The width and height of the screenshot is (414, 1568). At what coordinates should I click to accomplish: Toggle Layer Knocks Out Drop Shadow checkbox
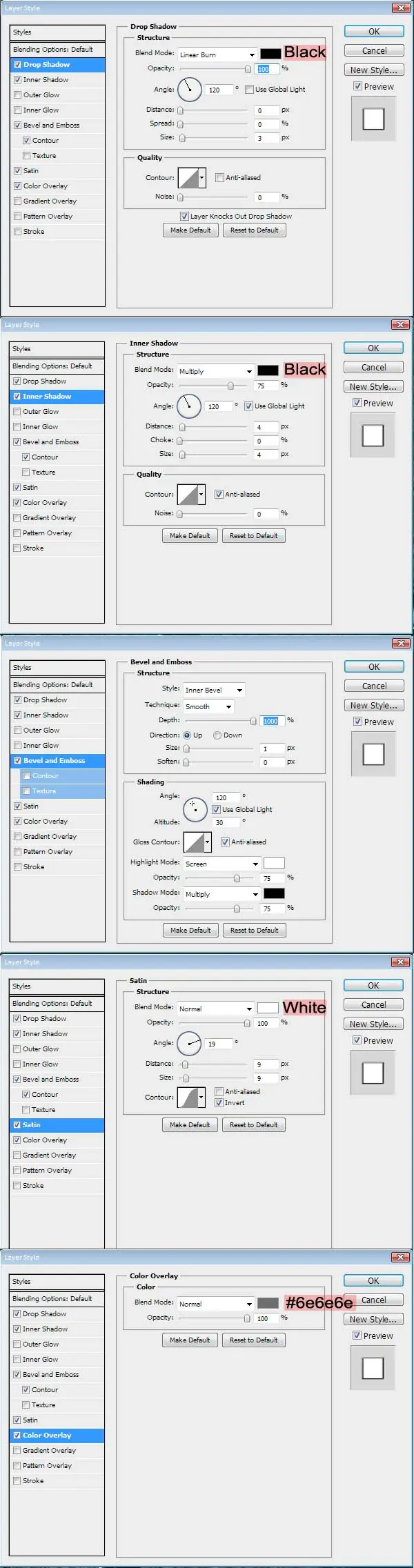[x=184, y=216]
